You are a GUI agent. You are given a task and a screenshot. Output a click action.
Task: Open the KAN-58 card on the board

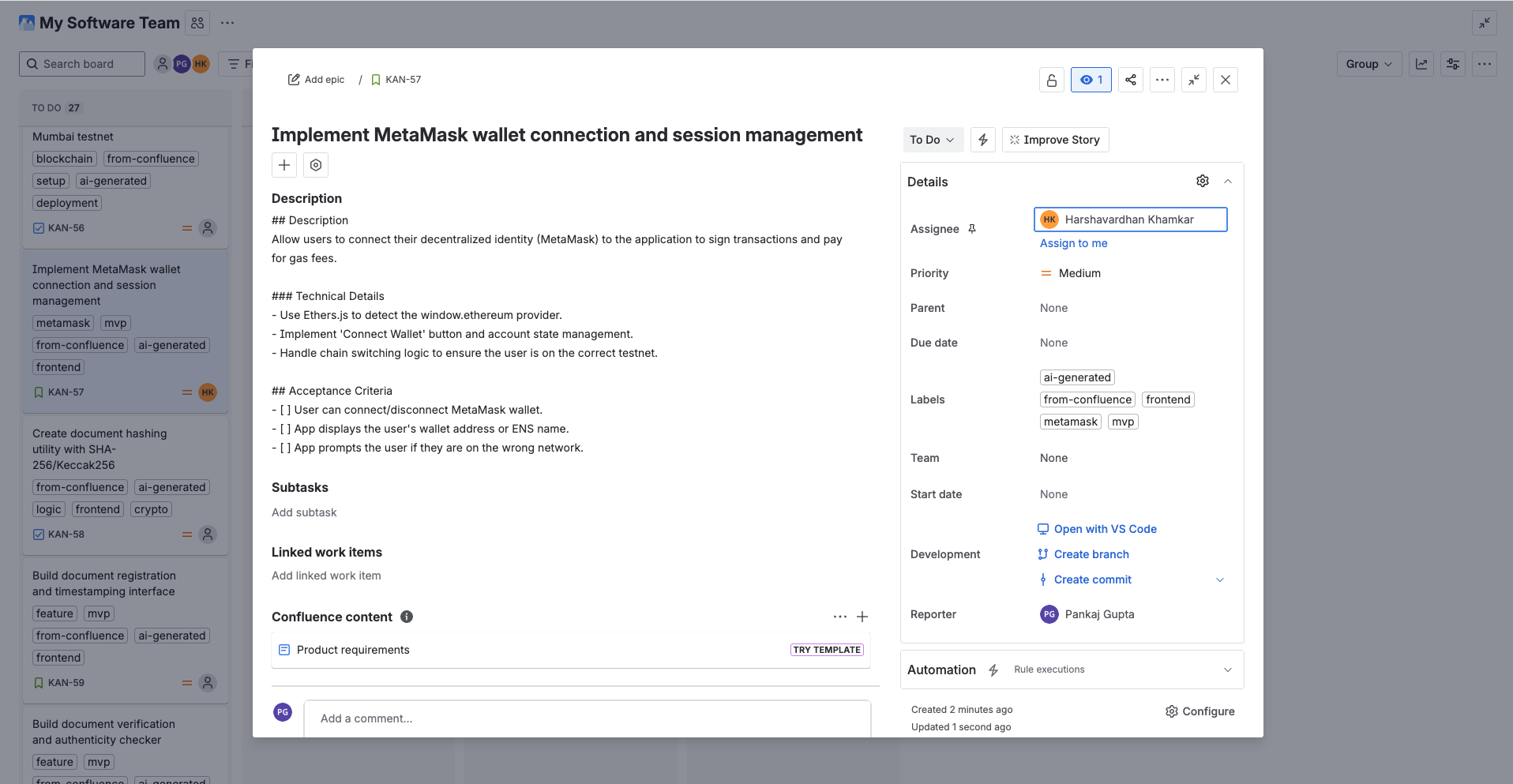[x=126, y=485]
